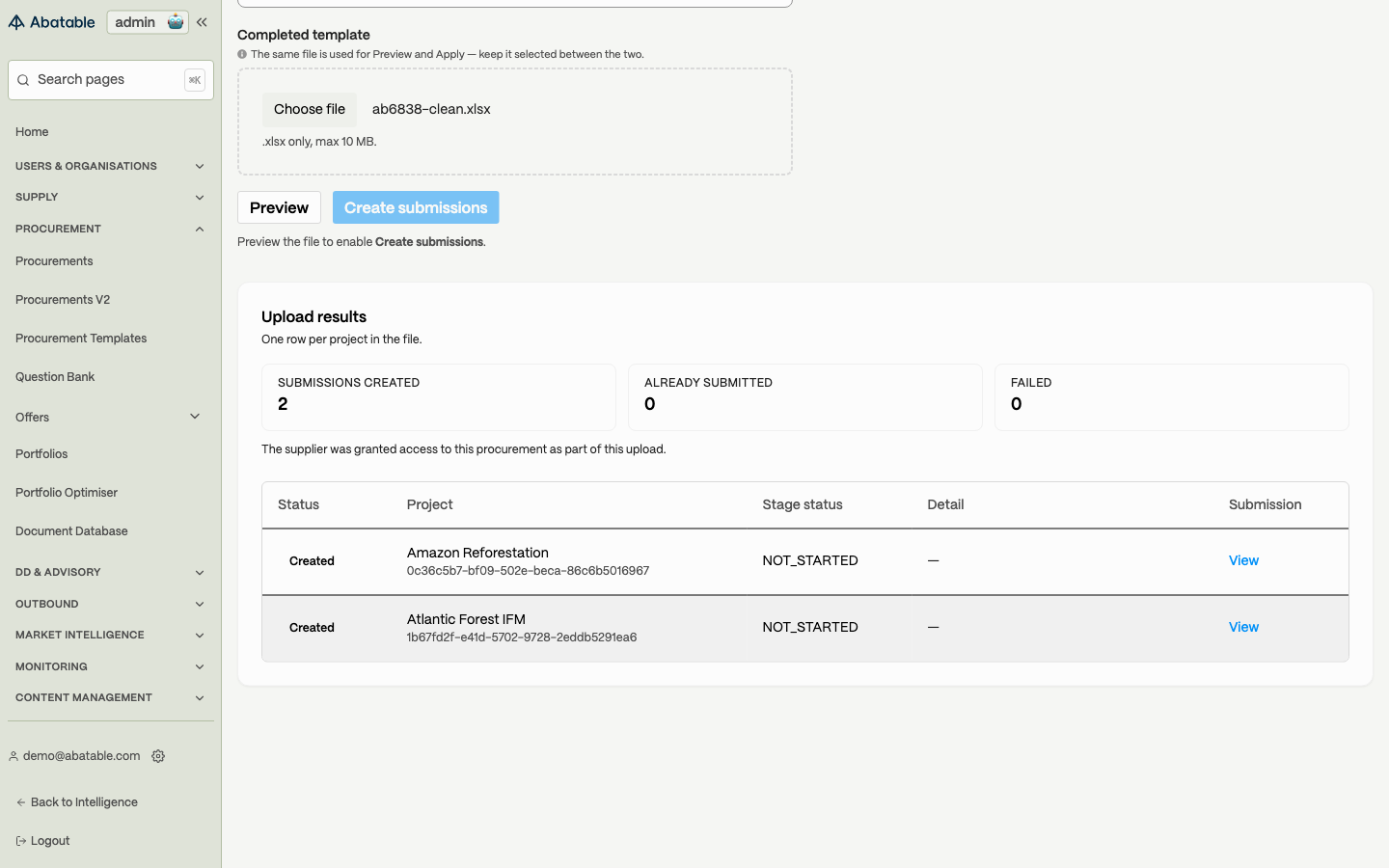The height and width of the screenshot is (868, 1389).
Task: Click the Status column header
Action: click(x=298, y=504)
